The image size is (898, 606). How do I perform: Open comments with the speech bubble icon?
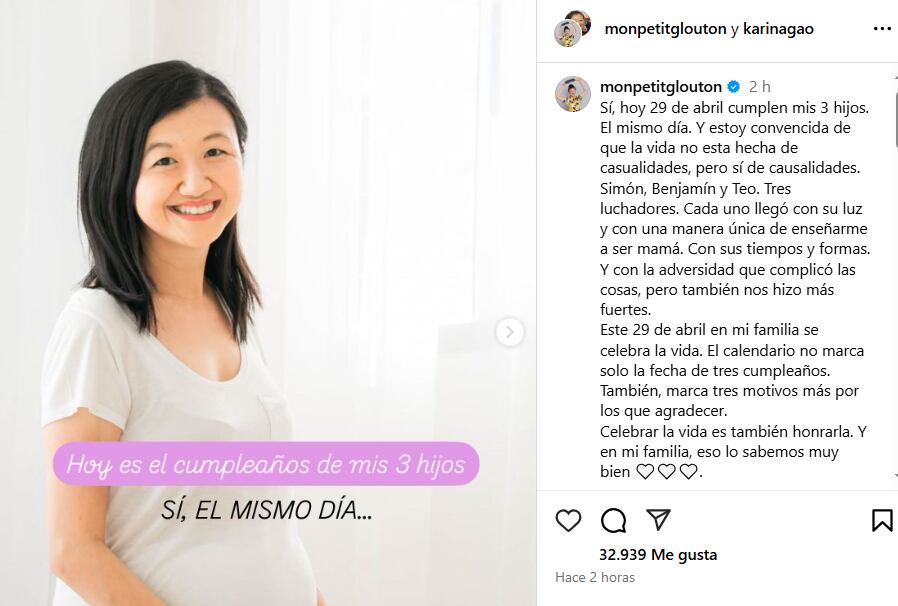coord(613,520)
